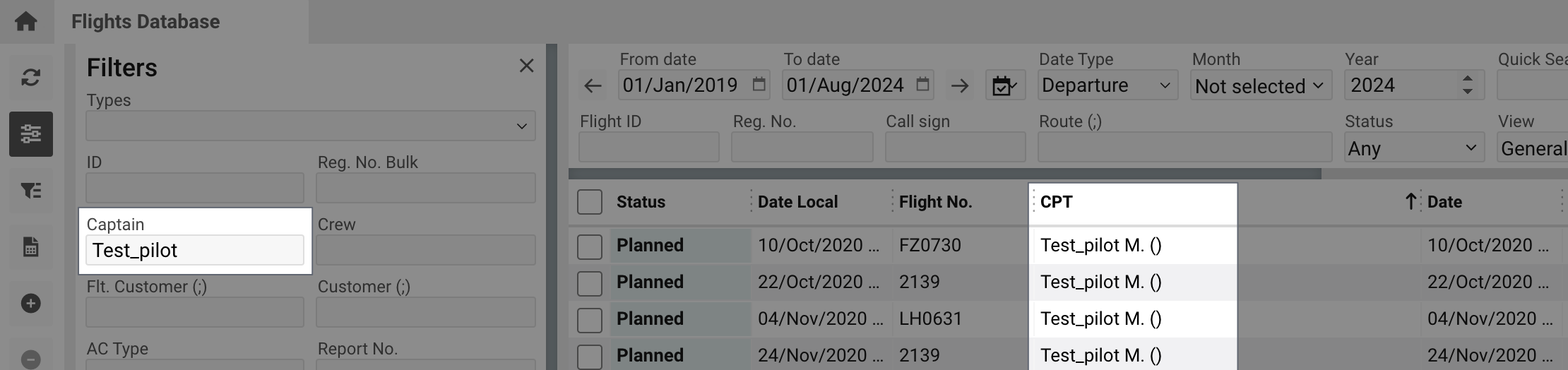Click the Flight No. column header

(x=935, y=202)
